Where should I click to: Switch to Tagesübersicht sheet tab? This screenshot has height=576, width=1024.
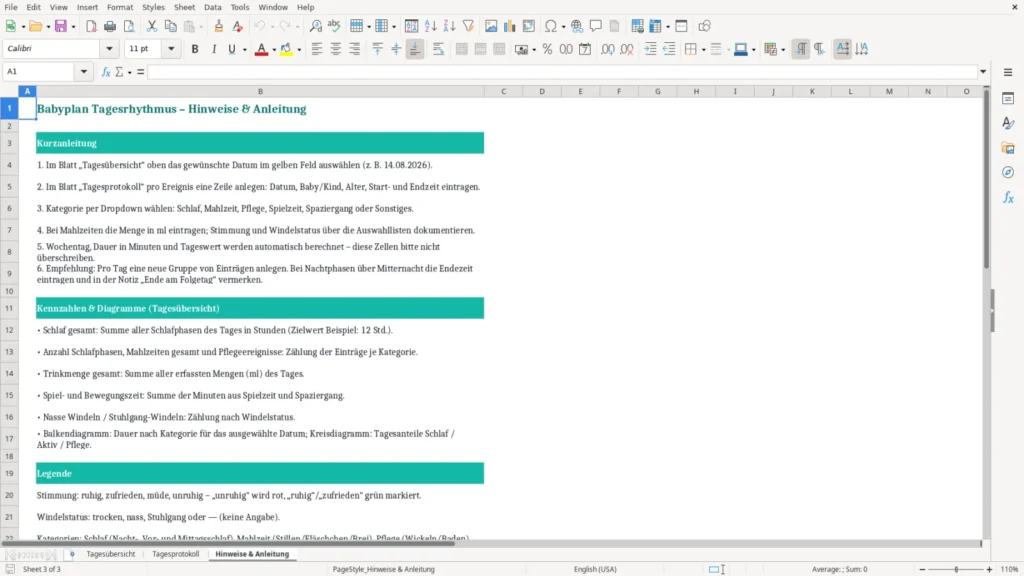click(110, 554)
